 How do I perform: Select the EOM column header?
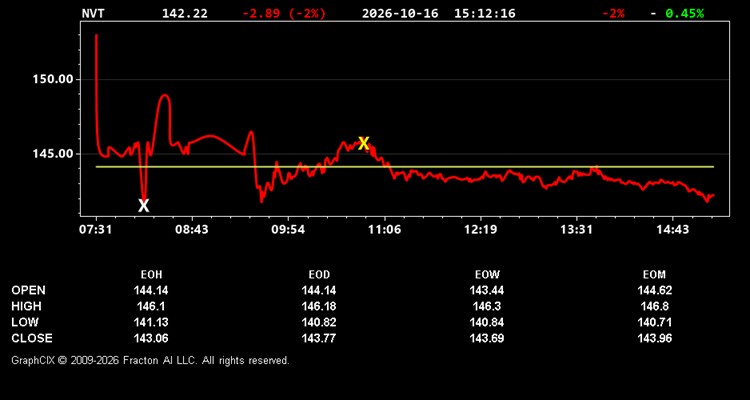(654, 275)
